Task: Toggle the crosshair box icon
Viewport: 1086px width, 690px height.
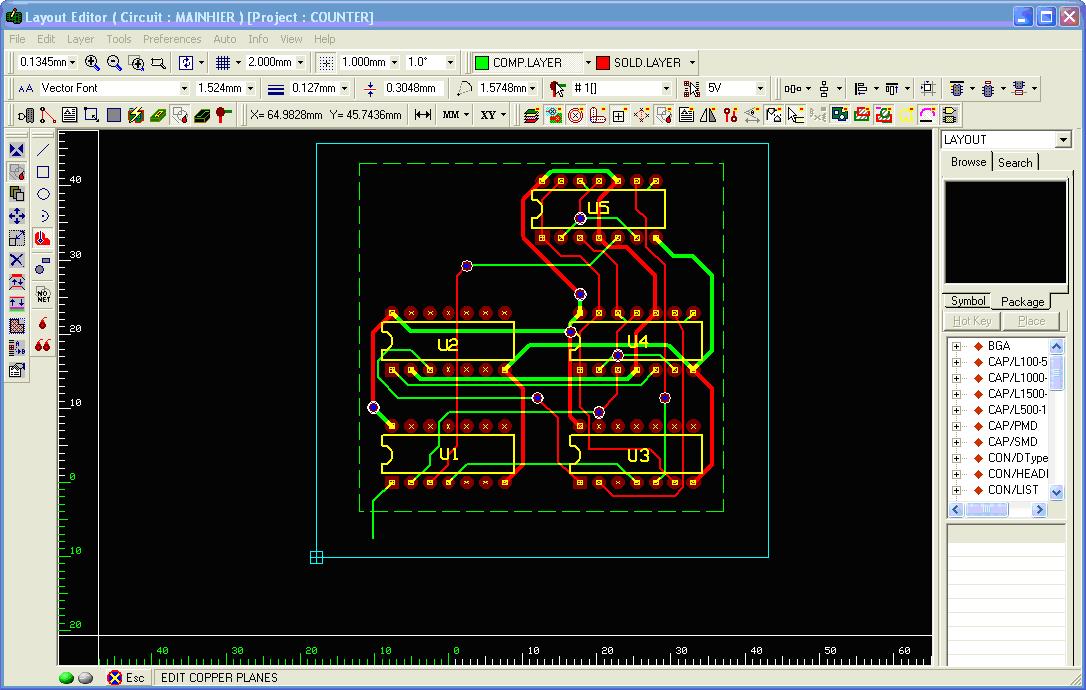Action: point(619,115)
